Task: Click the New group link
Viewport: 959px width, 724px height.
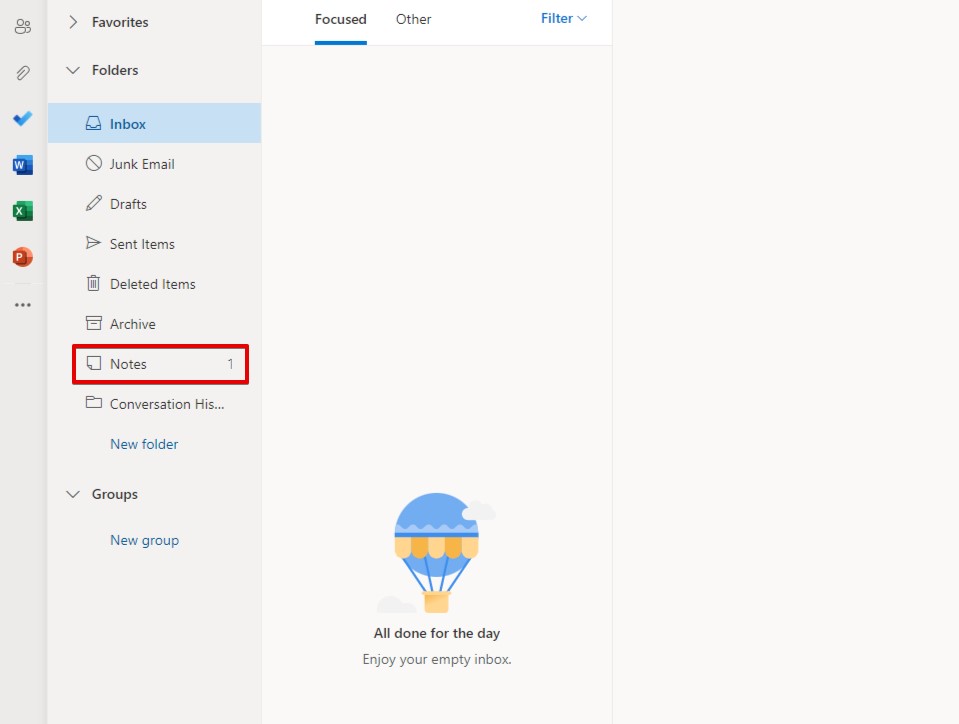Action: (x=144, y=540)
